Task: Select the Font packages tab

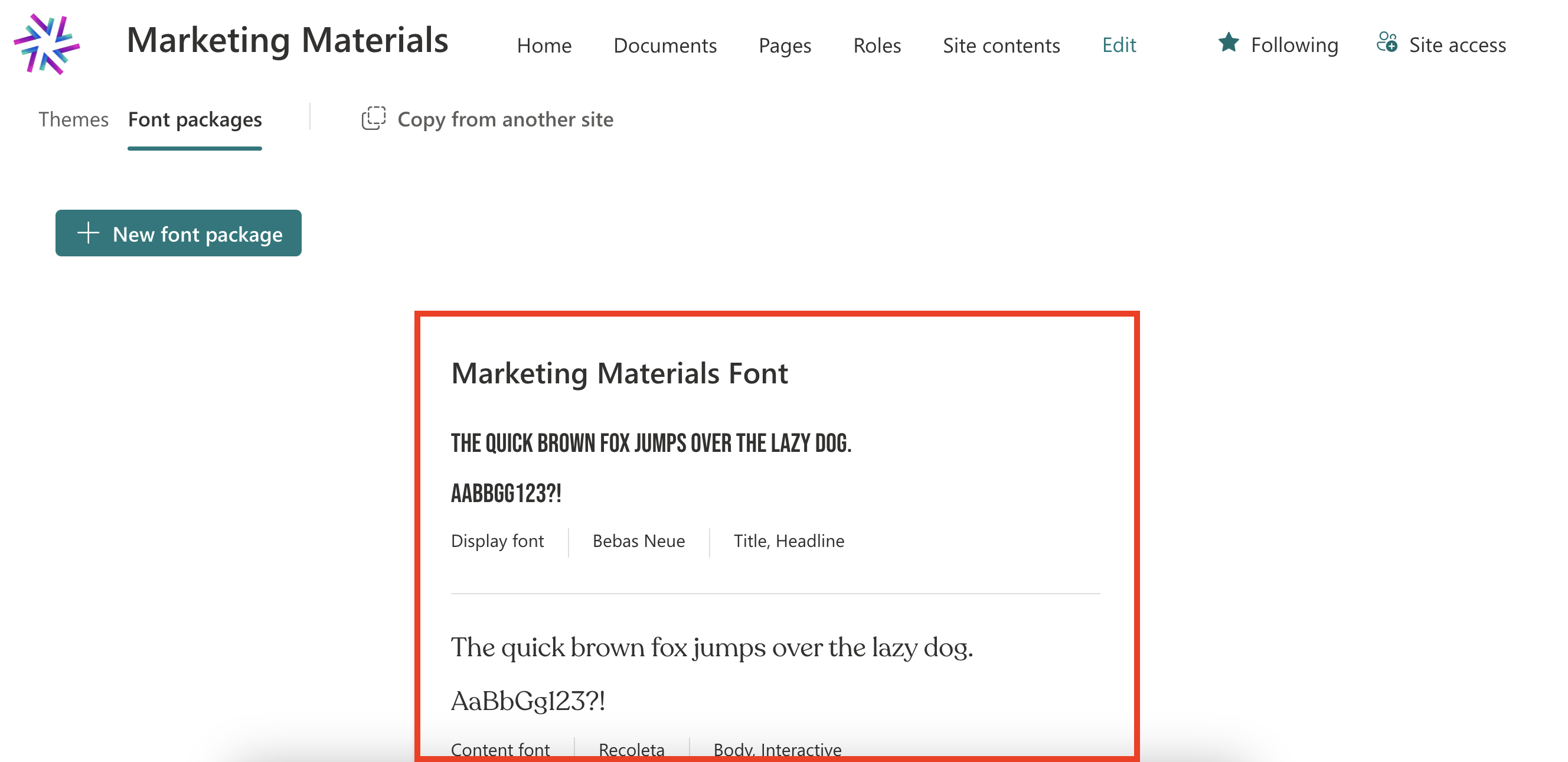Action: 195,119
